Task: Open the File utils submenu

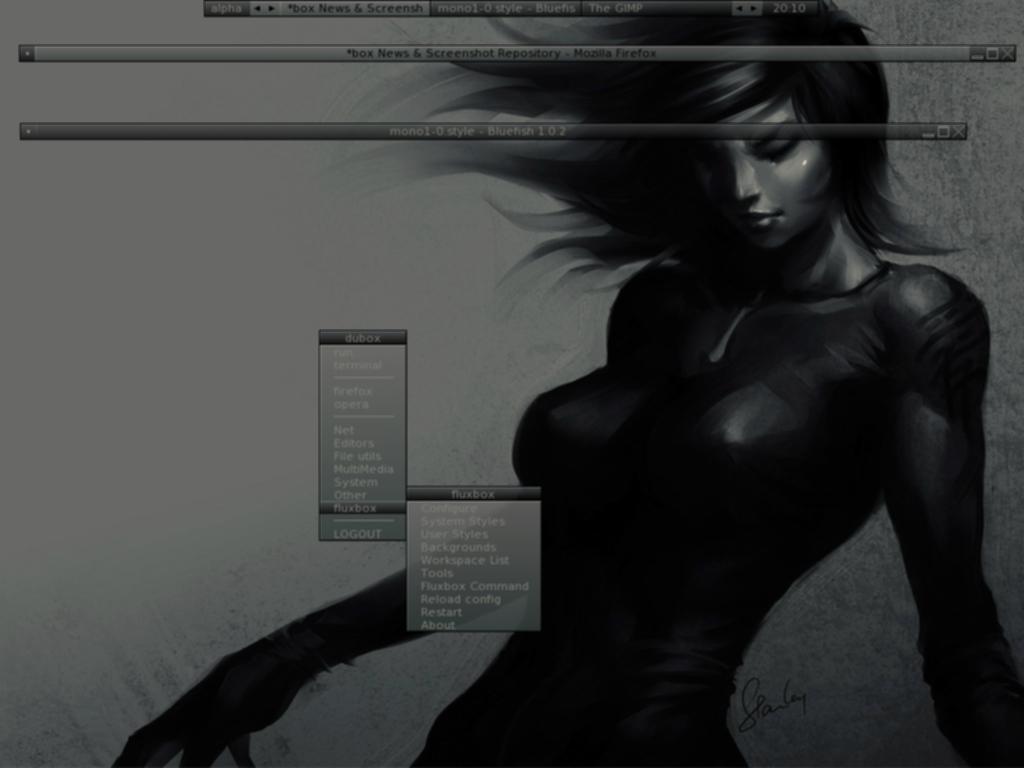Action: pos(362,456)
